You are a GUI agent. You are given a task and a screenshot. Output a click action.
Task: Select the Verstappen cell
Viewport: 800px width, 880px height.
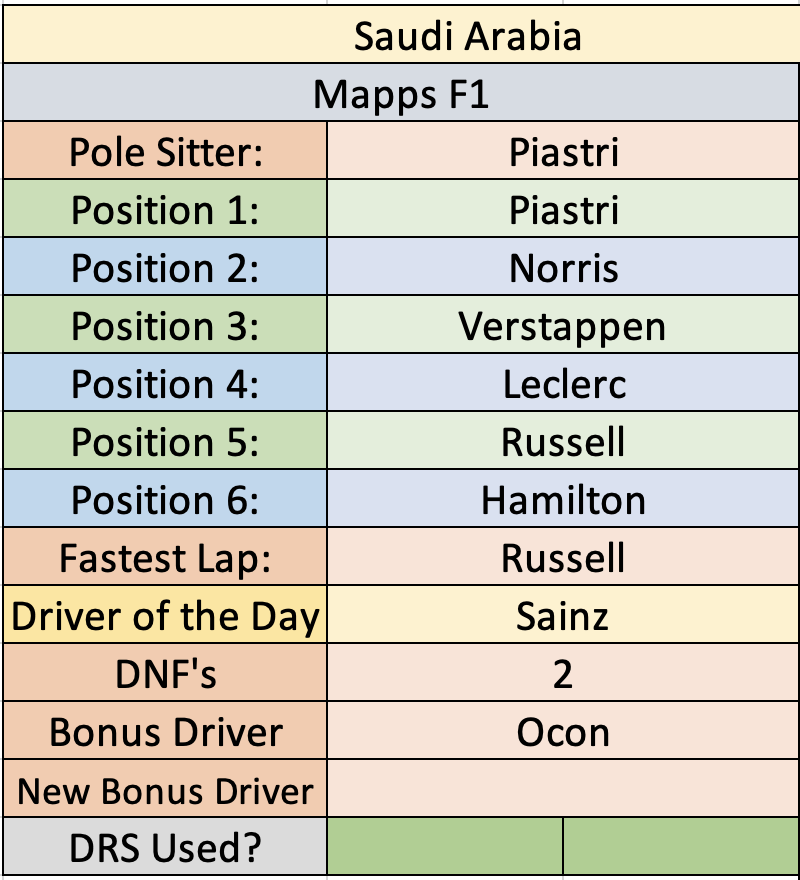564,324
